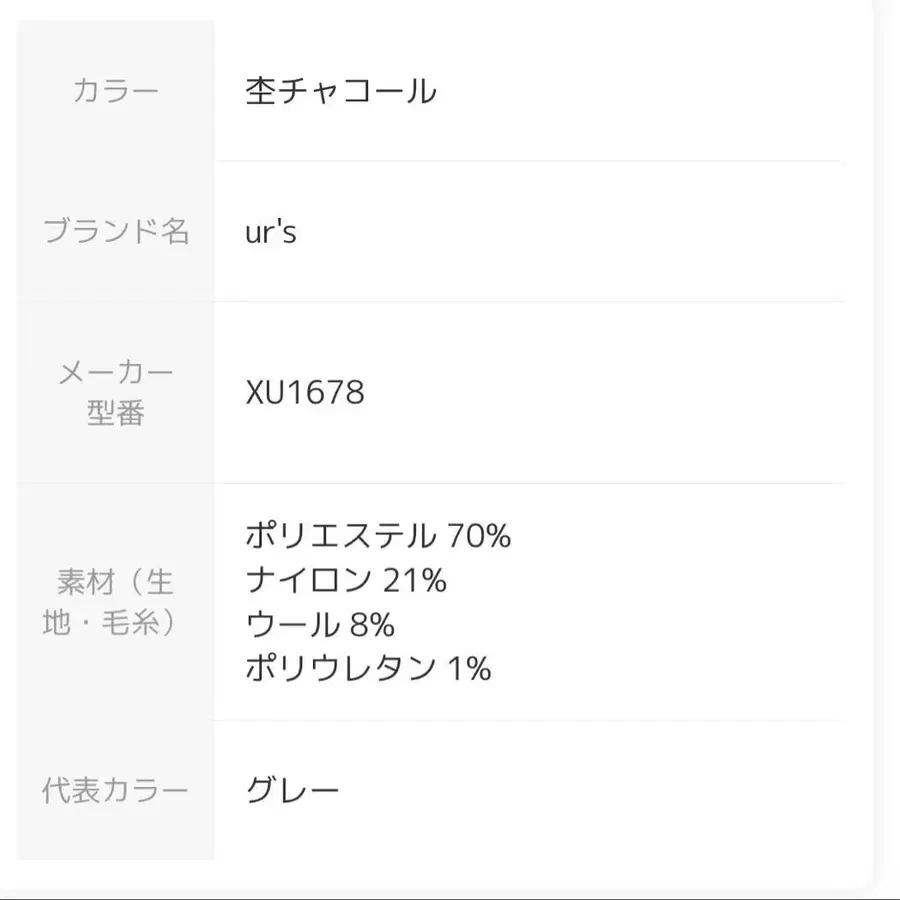Click the 1% percentage value
This screenshot has height=900, width=900.
coord(469,668)
